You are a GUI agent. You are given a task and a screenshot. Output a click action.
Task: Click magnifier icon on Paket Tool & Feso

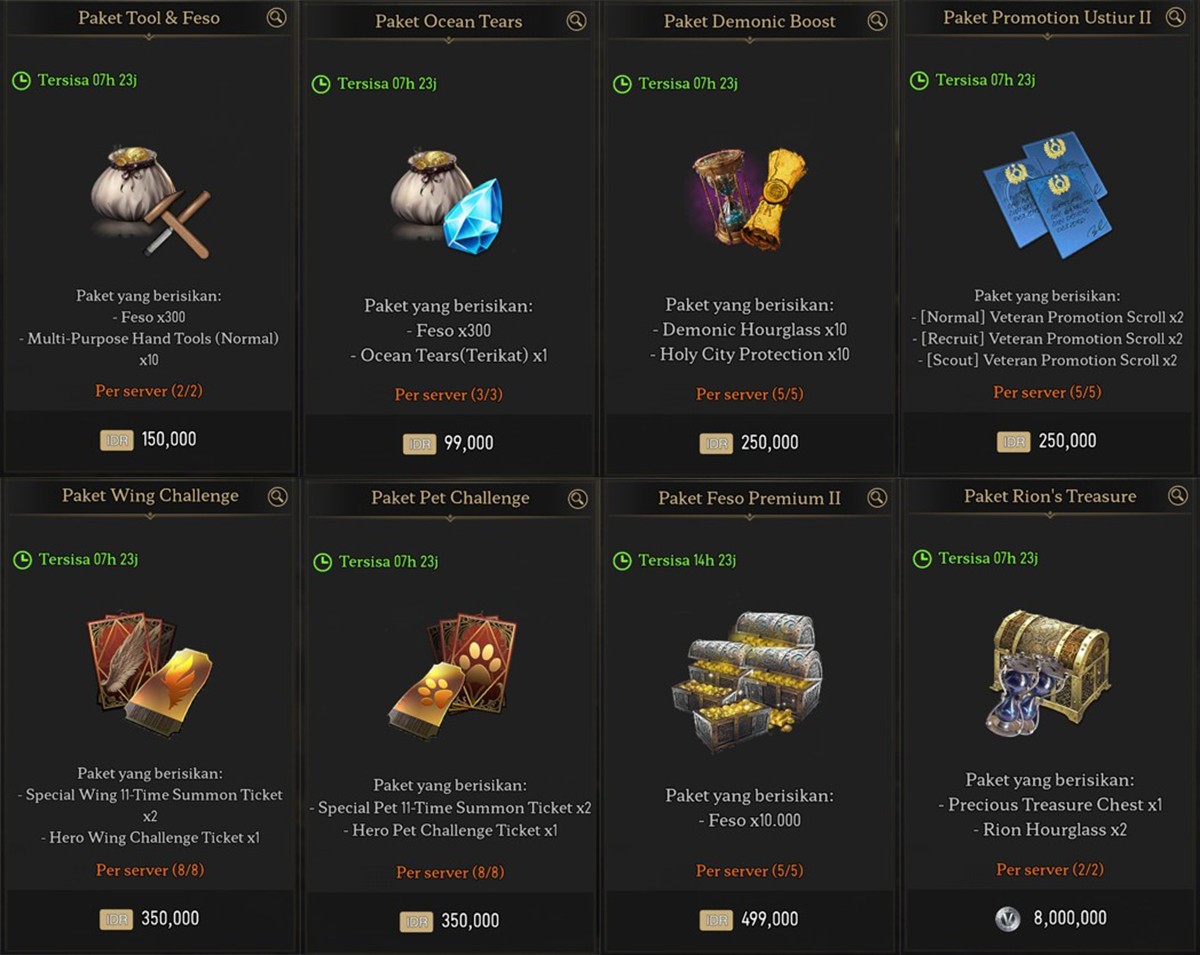(277, 18)
